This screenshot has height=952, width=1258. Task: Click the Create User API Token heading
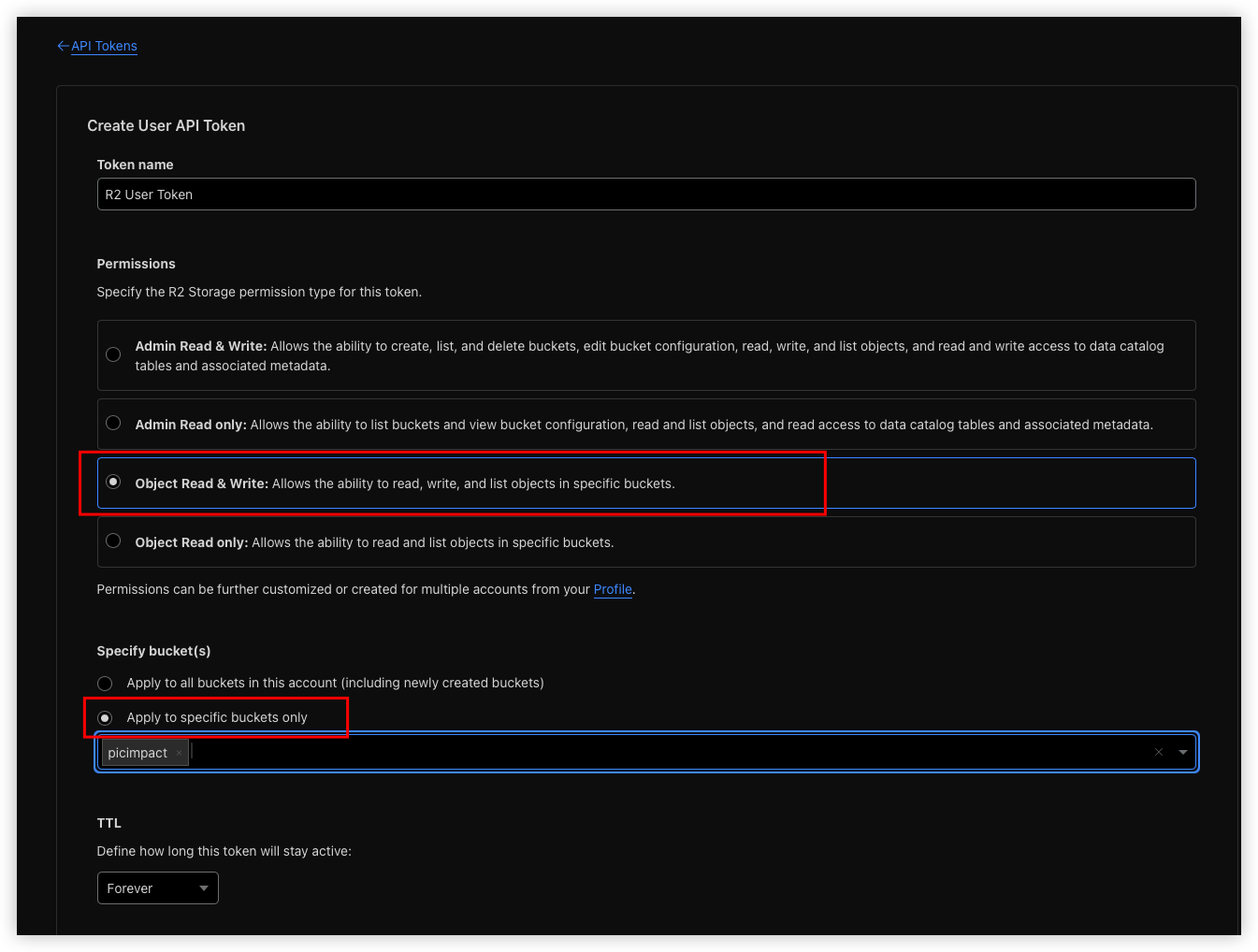pos(166,125)
